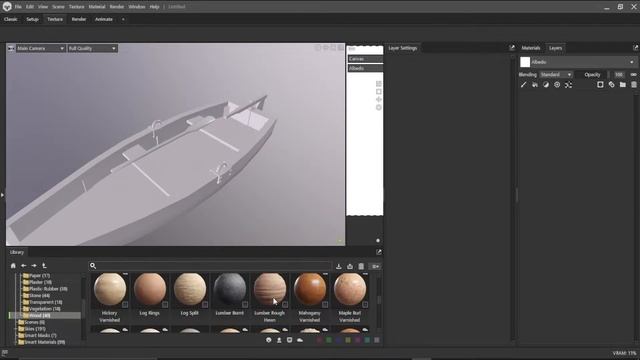640x360 pixels.
Task: Click the white Albedo color swatch
Action: point(525,62)
